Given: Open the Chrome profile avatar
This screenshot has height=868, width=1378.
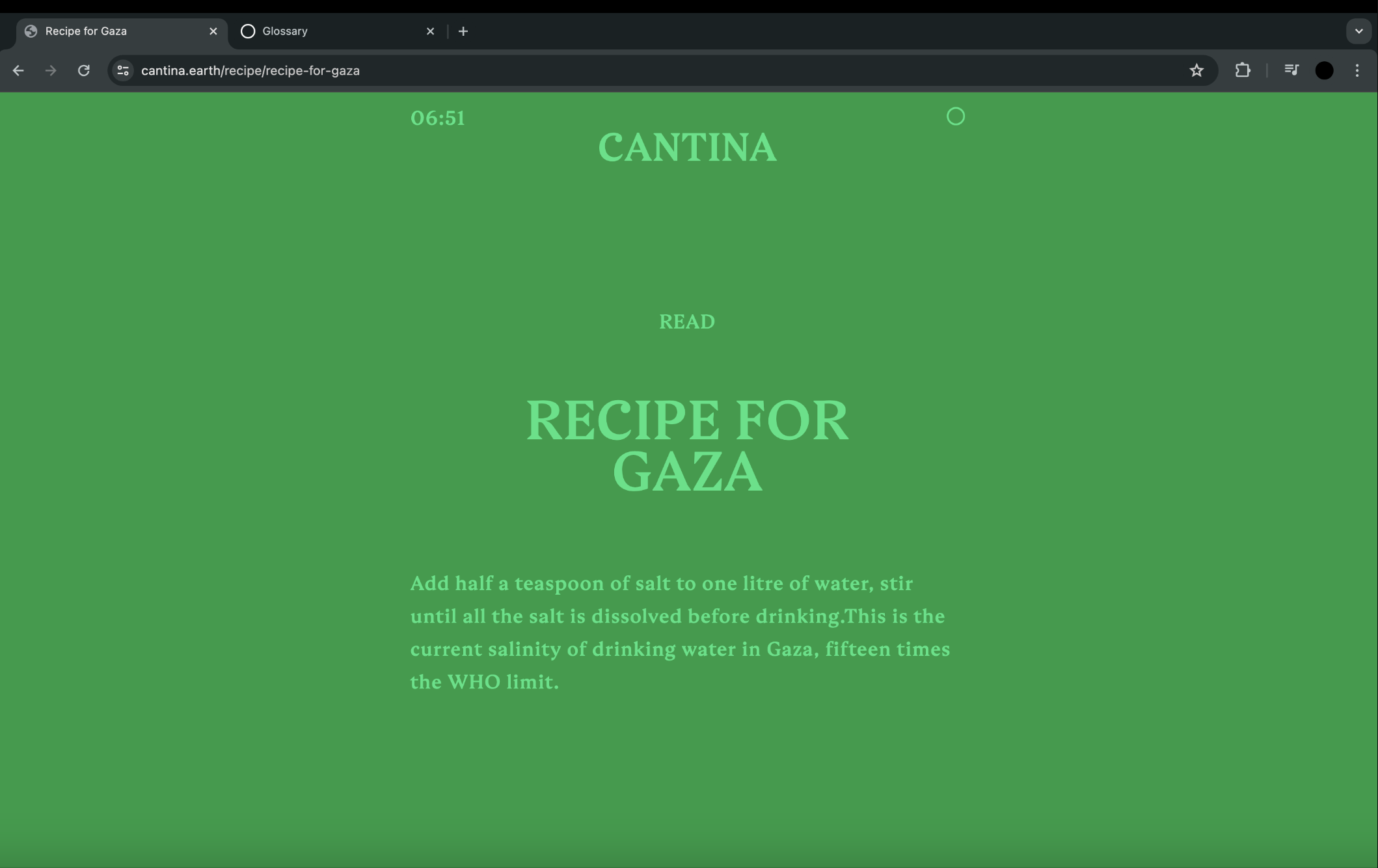Looking at the screenshot, I should (1325, 70).
